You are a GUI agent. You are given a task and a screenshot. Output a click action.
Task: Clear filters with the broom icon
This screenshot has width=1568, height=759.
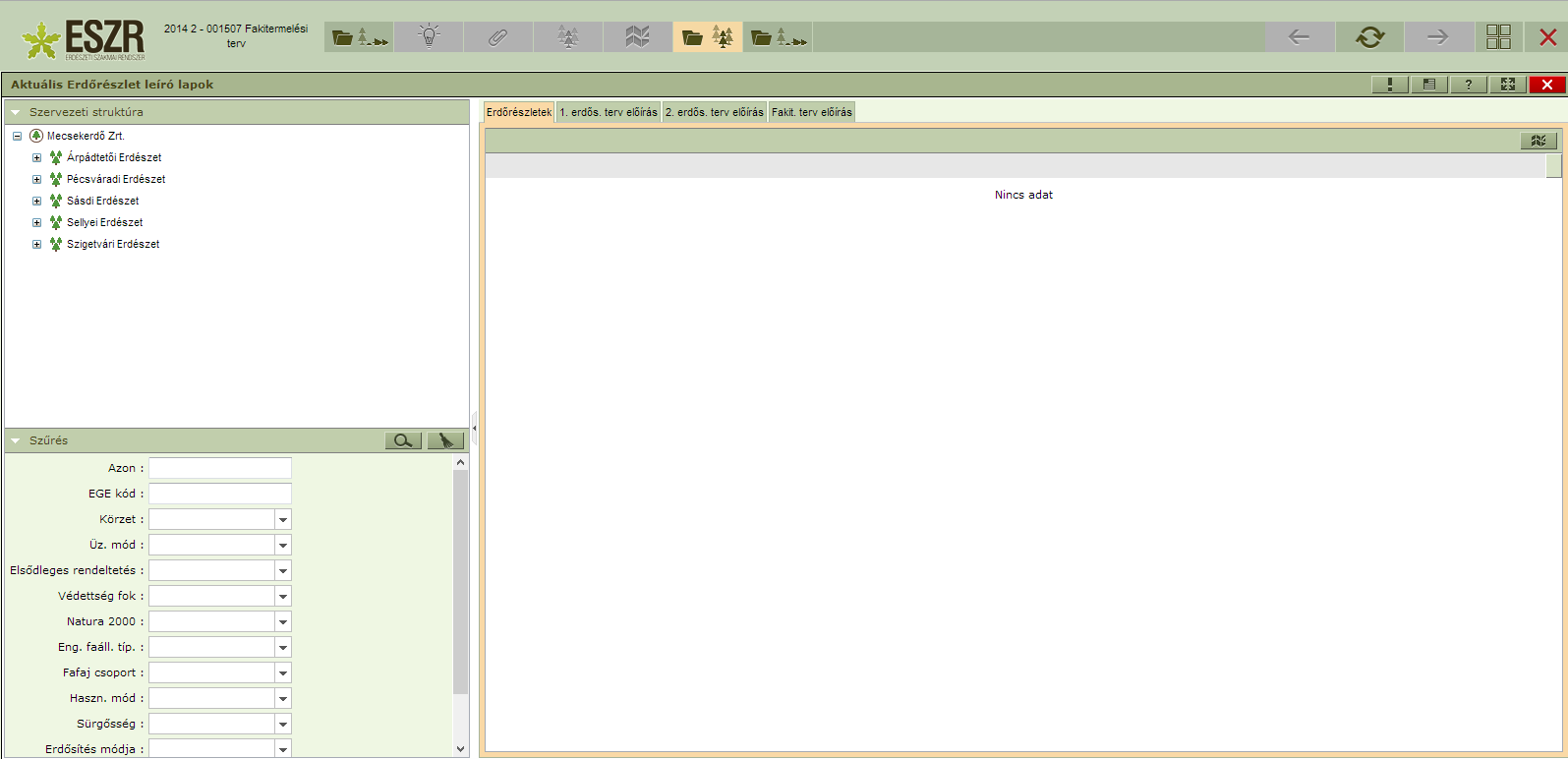(445, 440)
